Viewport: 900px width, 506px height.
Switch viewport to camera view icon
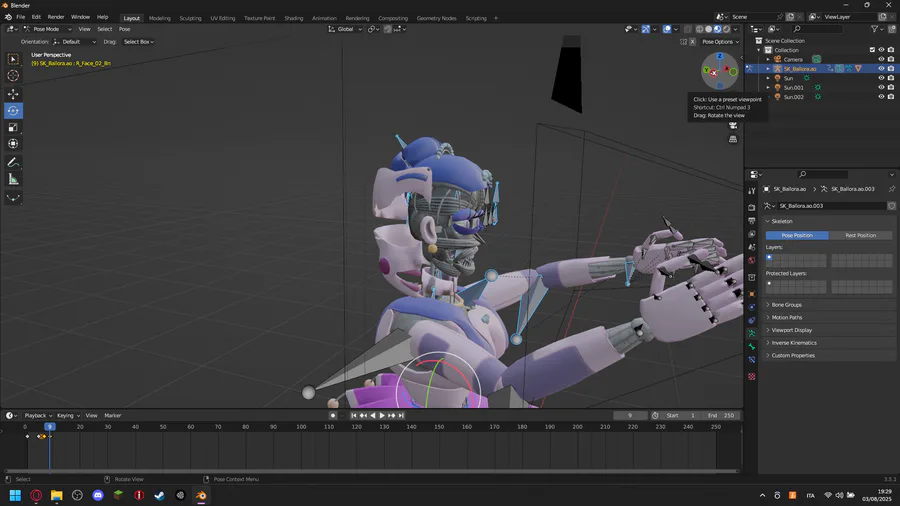[733, 126]
